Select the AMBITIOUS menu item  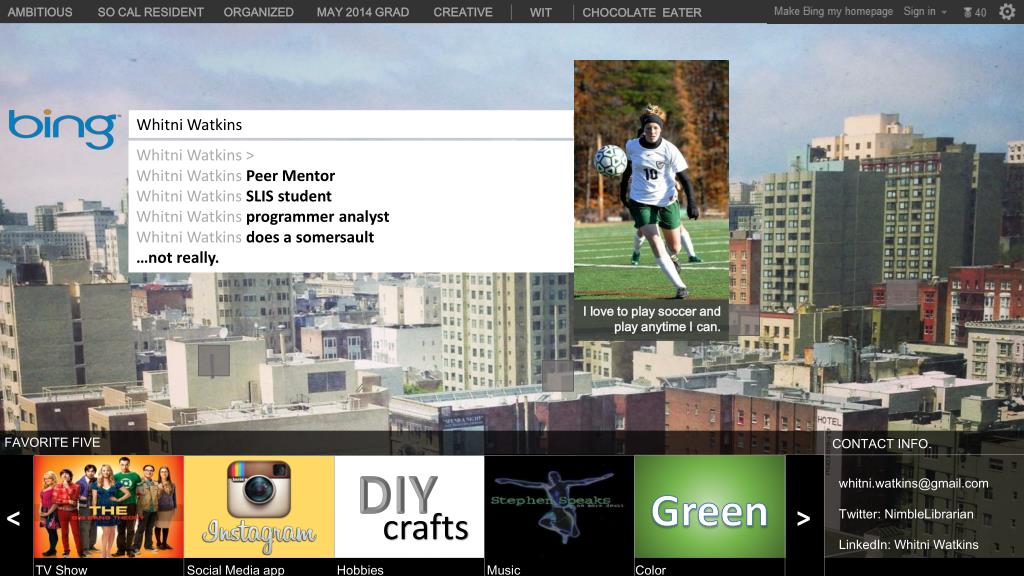pyautogui.click(x=40, y=12)
